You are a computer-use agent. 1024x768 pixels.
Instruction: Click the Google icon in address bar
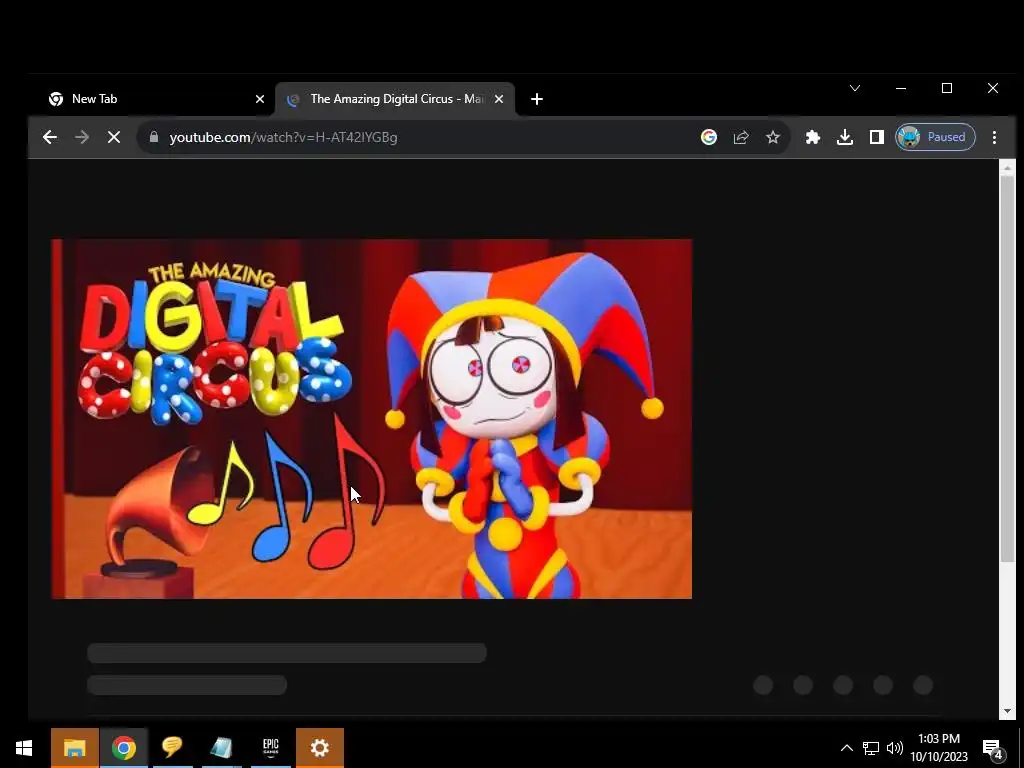(x=709, y=137)
